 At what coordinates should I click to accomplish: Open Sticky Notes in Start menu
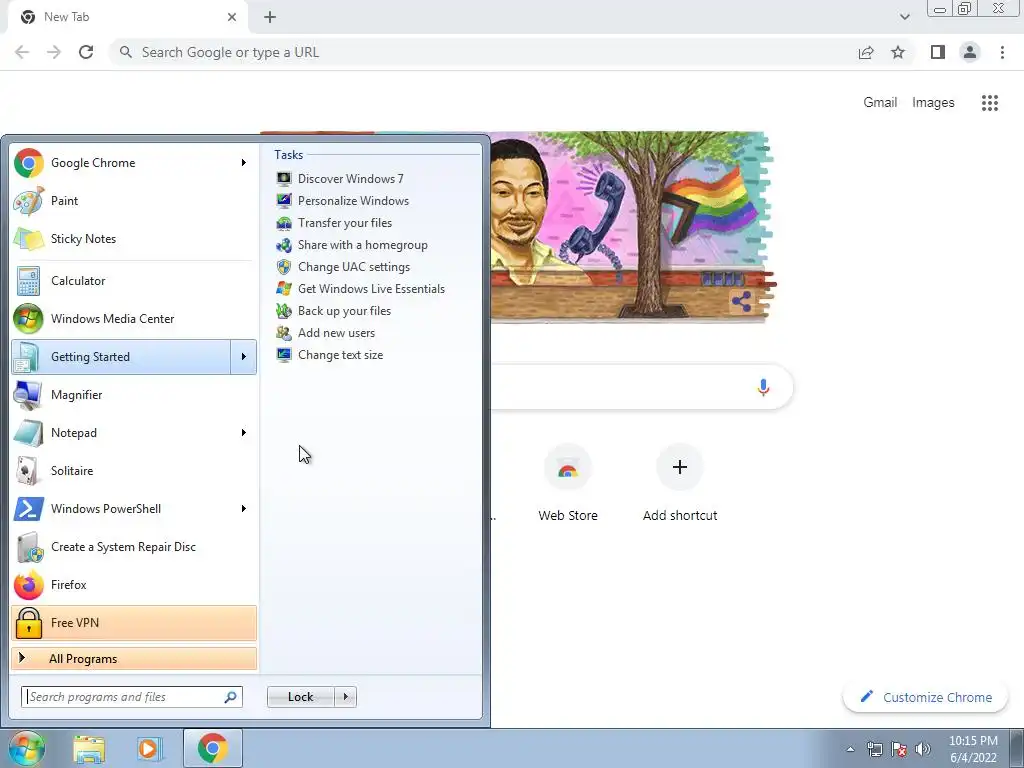tap(134, 238)
